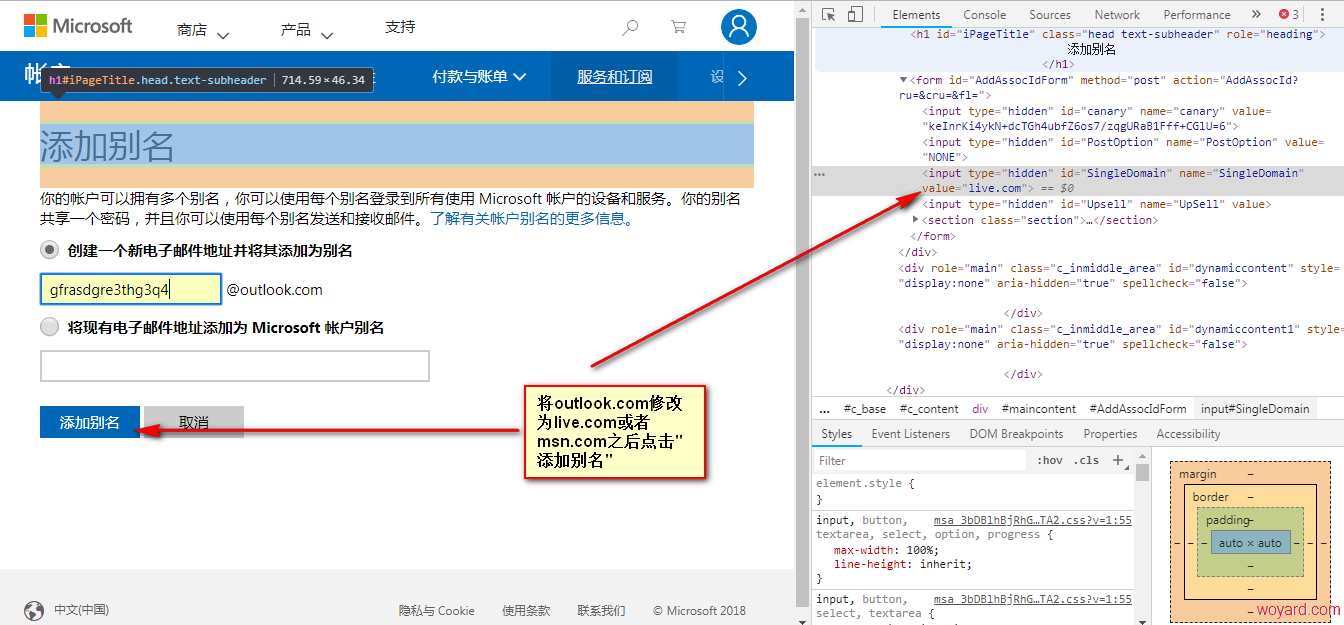Open the site search magnifier icon

point(630,28)
